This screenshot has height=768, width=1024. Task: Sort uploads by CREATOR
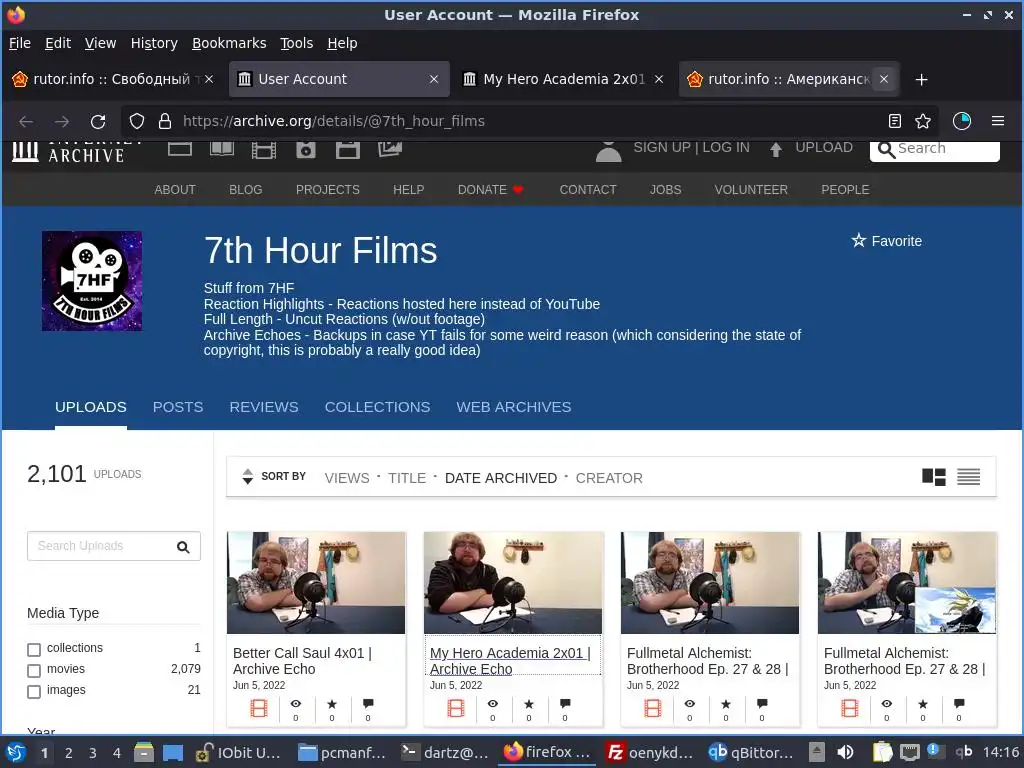click(x=609, y=478)
